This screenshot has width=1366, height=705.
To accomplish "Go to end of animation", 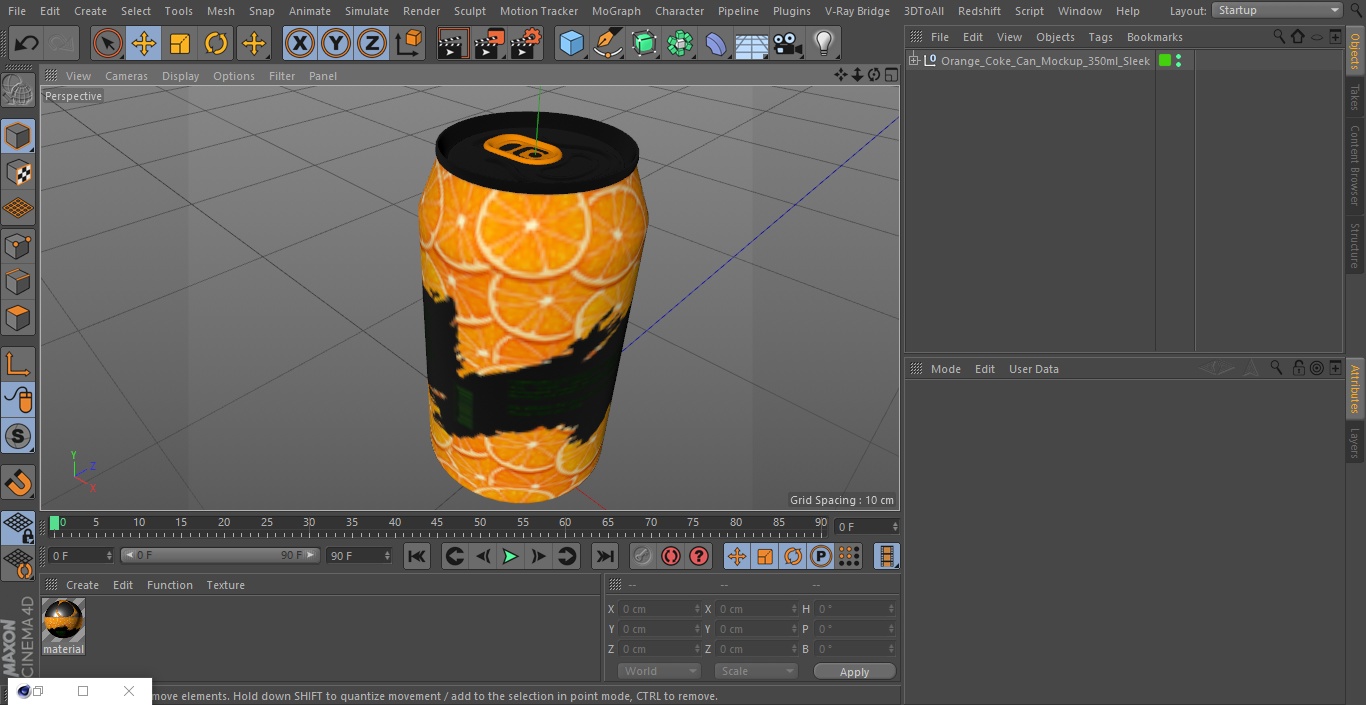I will (605, 556).
